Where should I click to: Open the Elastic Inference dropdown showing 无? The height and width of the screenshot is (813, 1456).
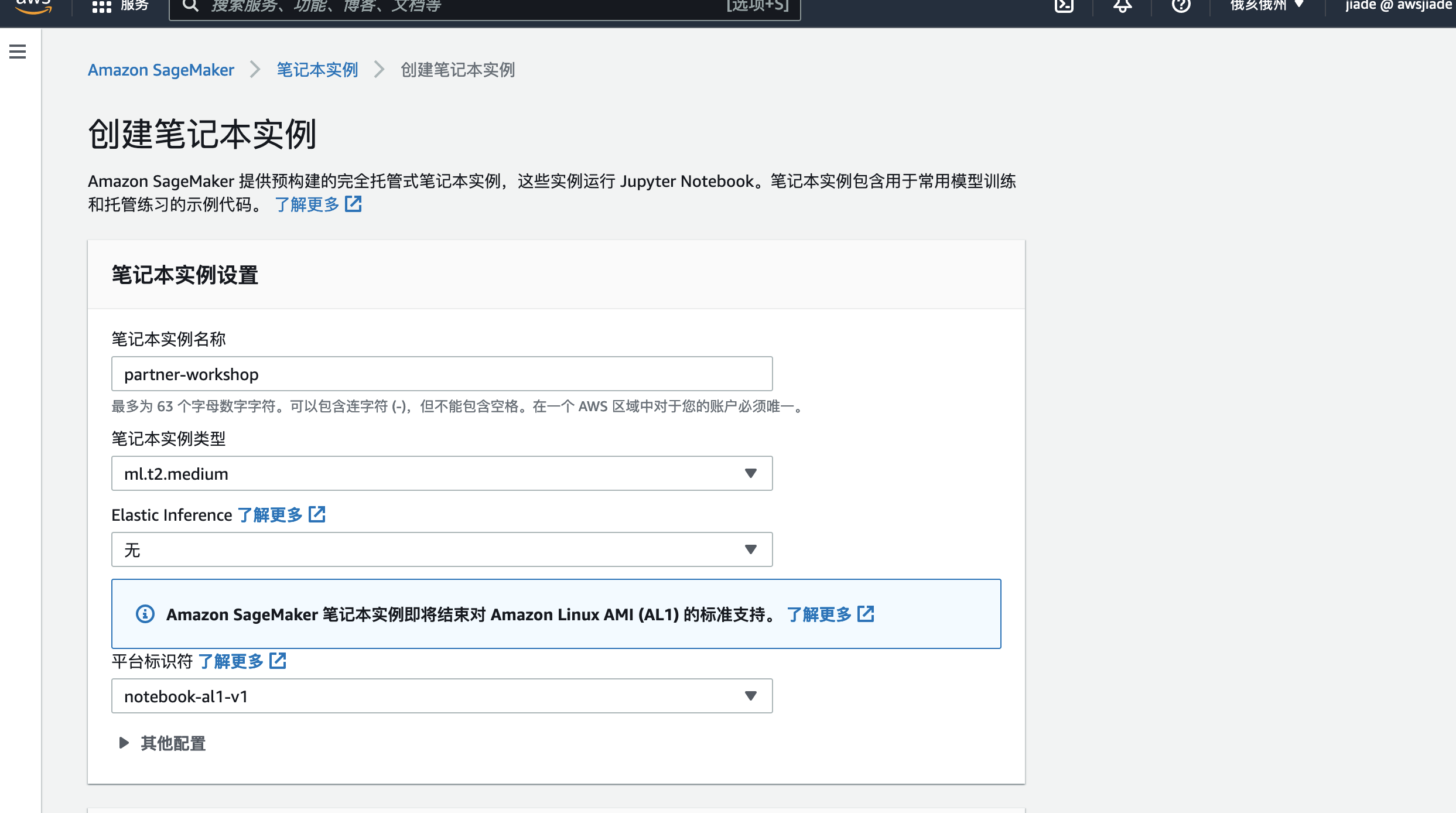tap(442, 549)
